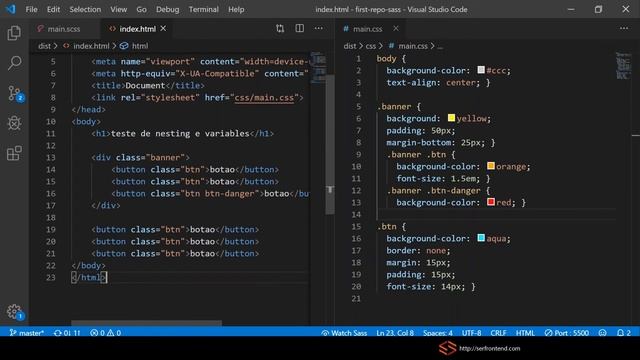The image size is (640, 360).
Task: Open the Selection menu
Action: click(85, 9)
